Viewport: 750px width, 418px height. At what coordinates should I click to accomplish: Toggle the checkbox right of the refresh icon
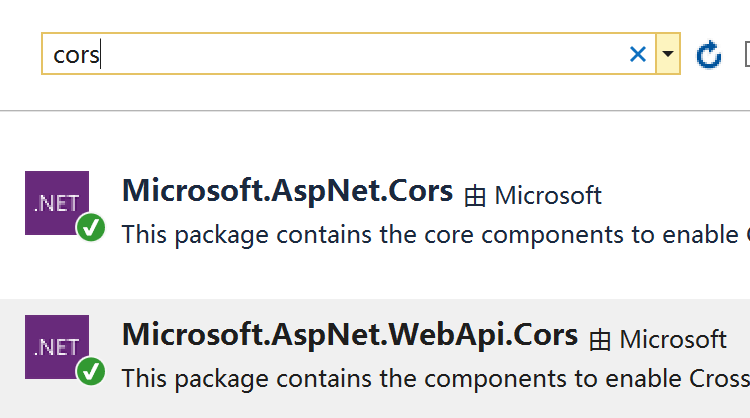click(x=747, y=54)
